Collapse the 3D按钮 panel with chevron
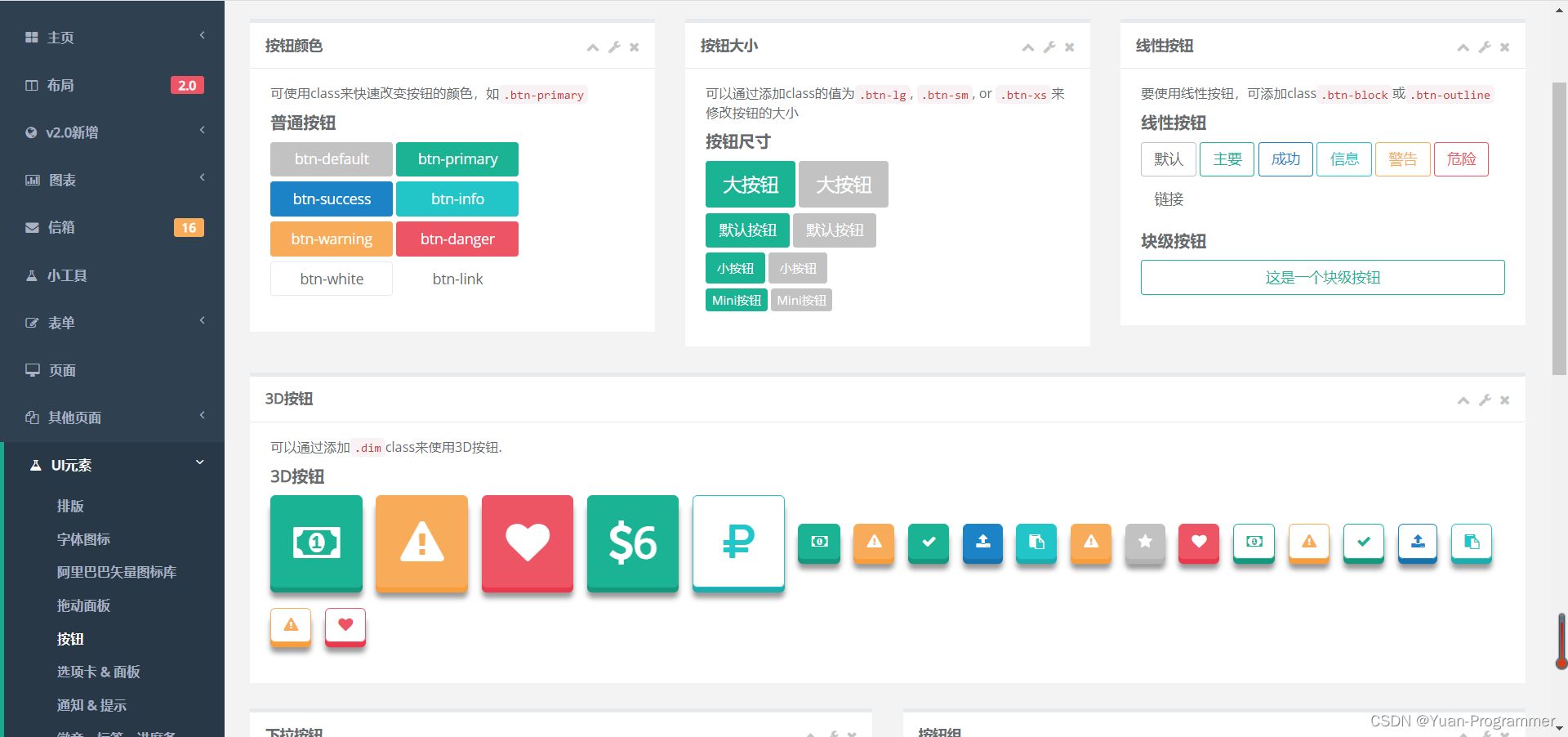The image size is (1568, 737). pos(1463,400)
